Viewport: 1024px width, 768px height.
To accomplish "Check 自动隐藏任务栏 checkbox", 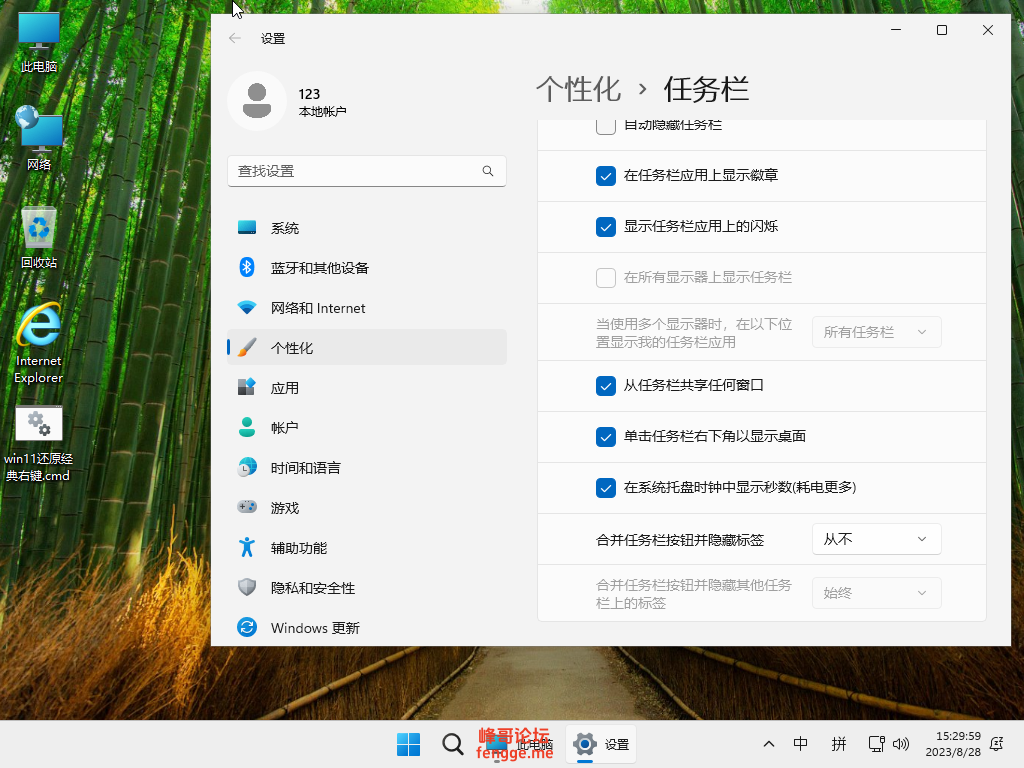I will (x=605, y=125).
